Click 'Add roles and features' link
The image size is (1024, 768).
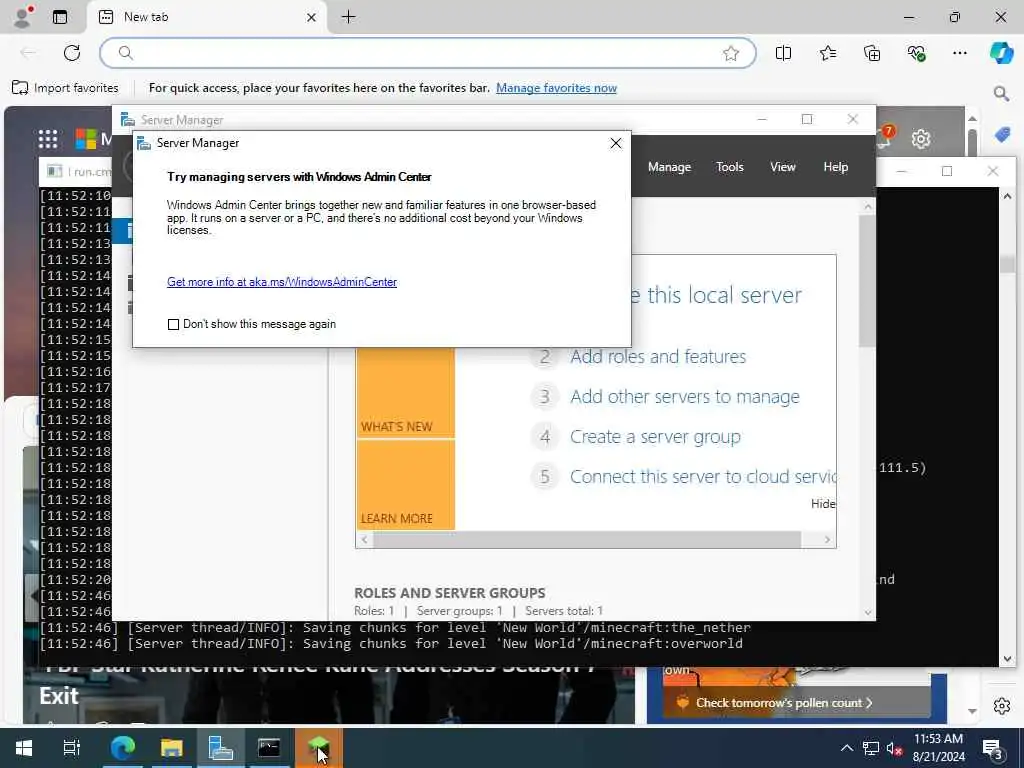click(x=658, y=357)
